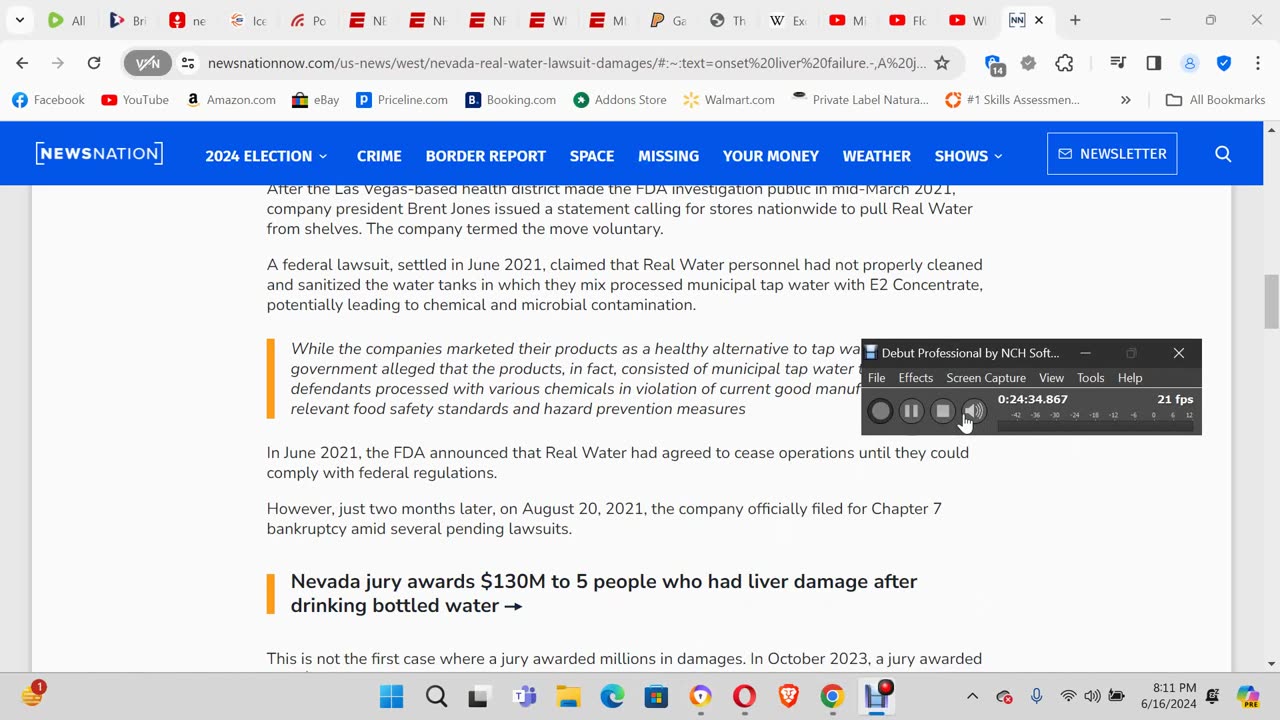1280x720 pixels.
Task: Open the Facebook bookmark
Action: click(48, 100)
